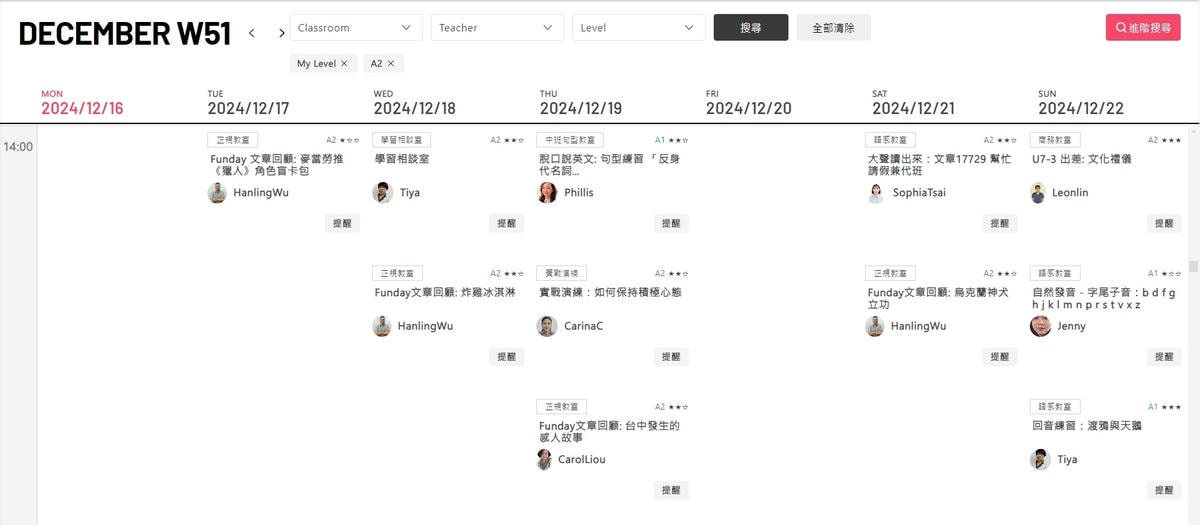
Task: Click 提醒 on Sunday 自然發音 class
Action: (x=1164, y=356)
